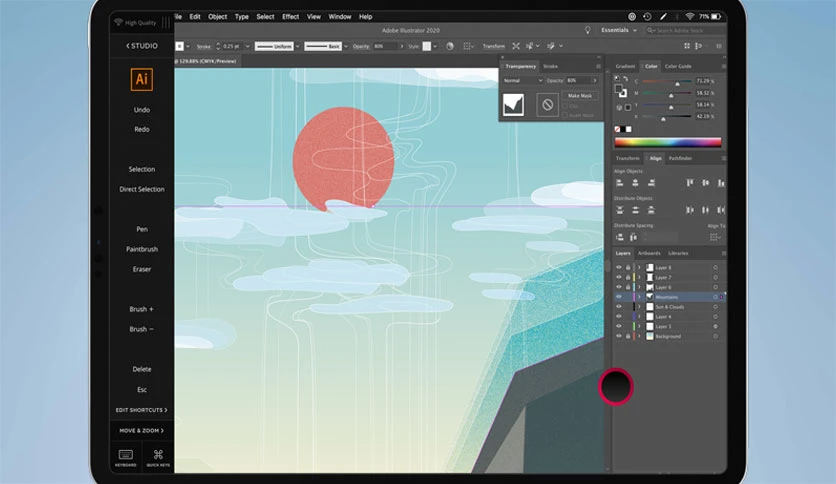Activate the Paintbrush shortcut
Image resolution: width=836 pixels, height=484 pixels.
tap(142, 249)
